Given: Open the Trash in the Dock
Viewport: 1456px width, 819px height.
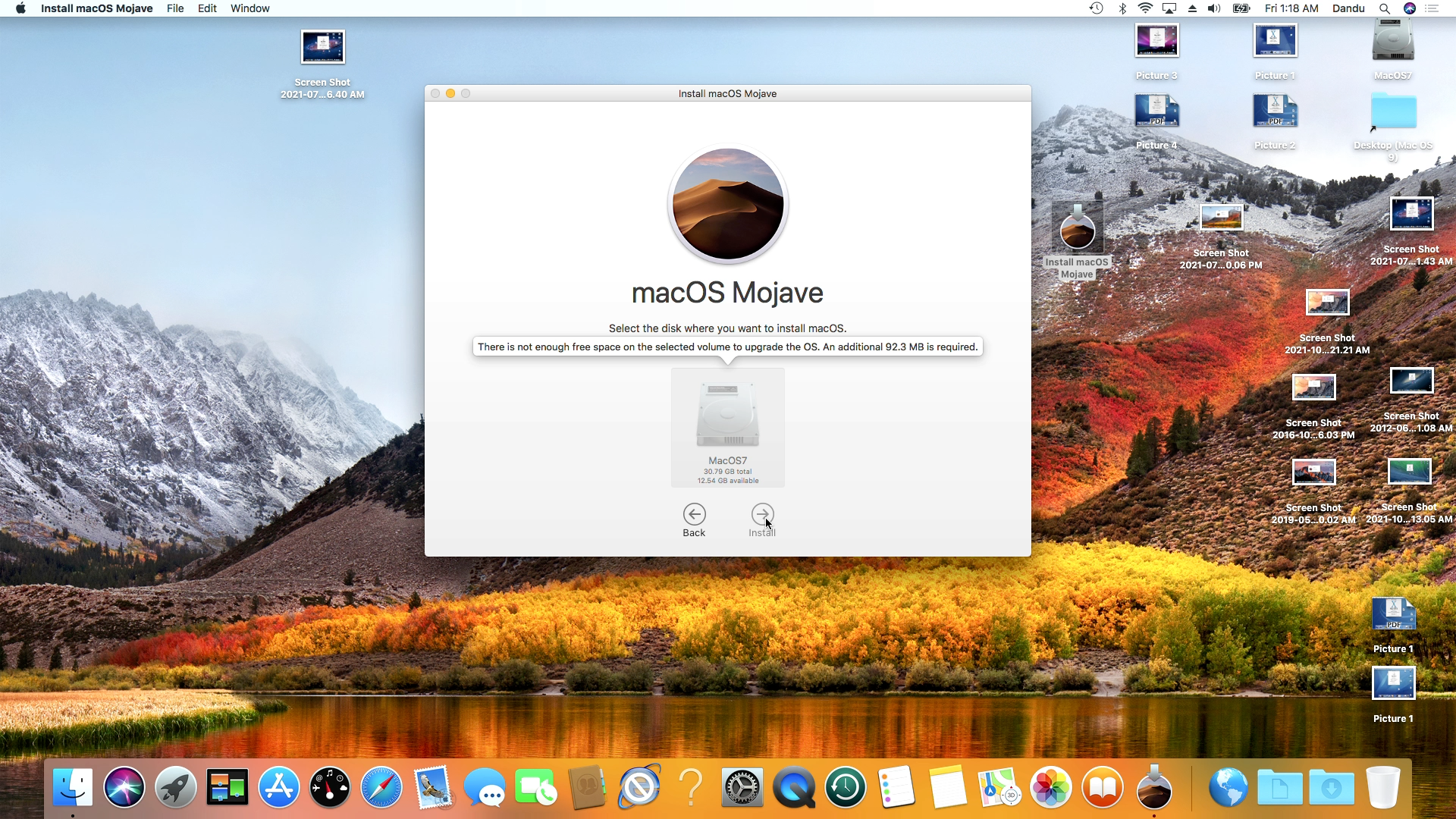Looking at the screenshot, I should pyautogui.click(x=1382, y=787).
